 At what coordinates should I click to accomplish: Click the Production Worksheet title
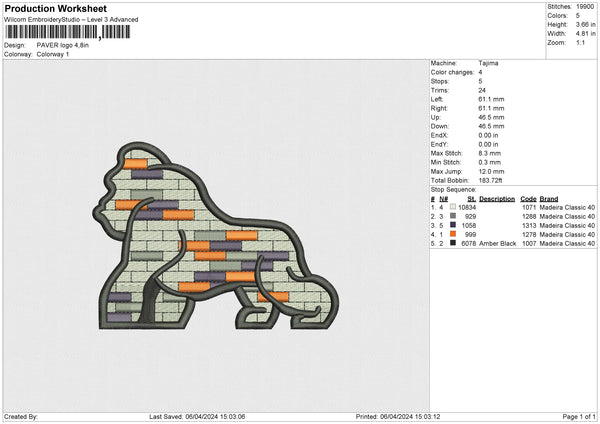coord(55,8)
